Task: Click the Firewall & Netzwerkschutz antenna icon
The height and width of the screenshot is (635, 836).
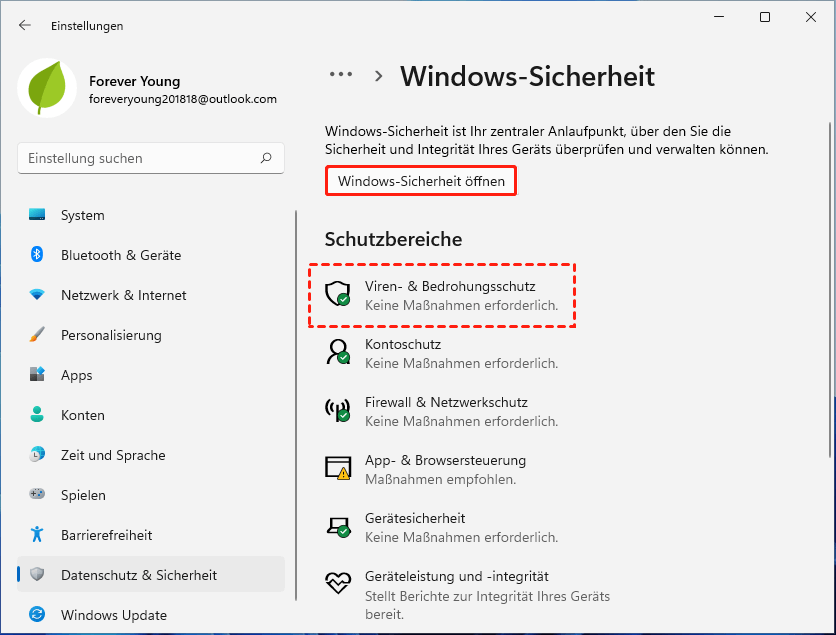Action: [337, 409]
